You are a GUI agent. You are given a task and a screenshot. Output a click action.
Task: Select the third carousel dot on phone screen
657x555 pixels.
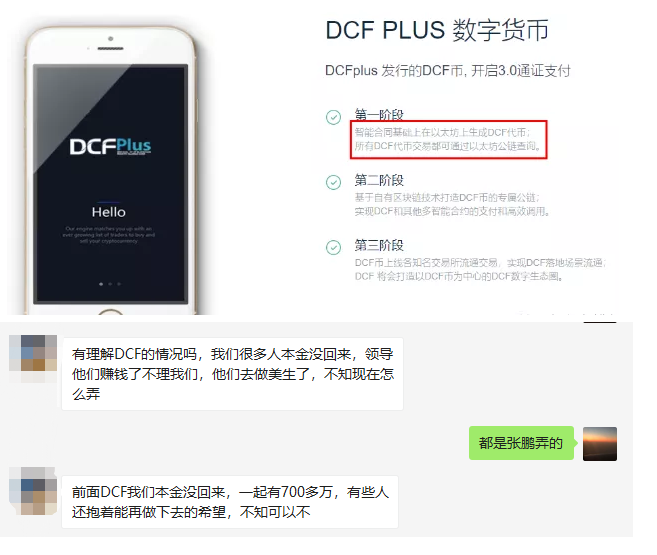[x=119, y=284]
